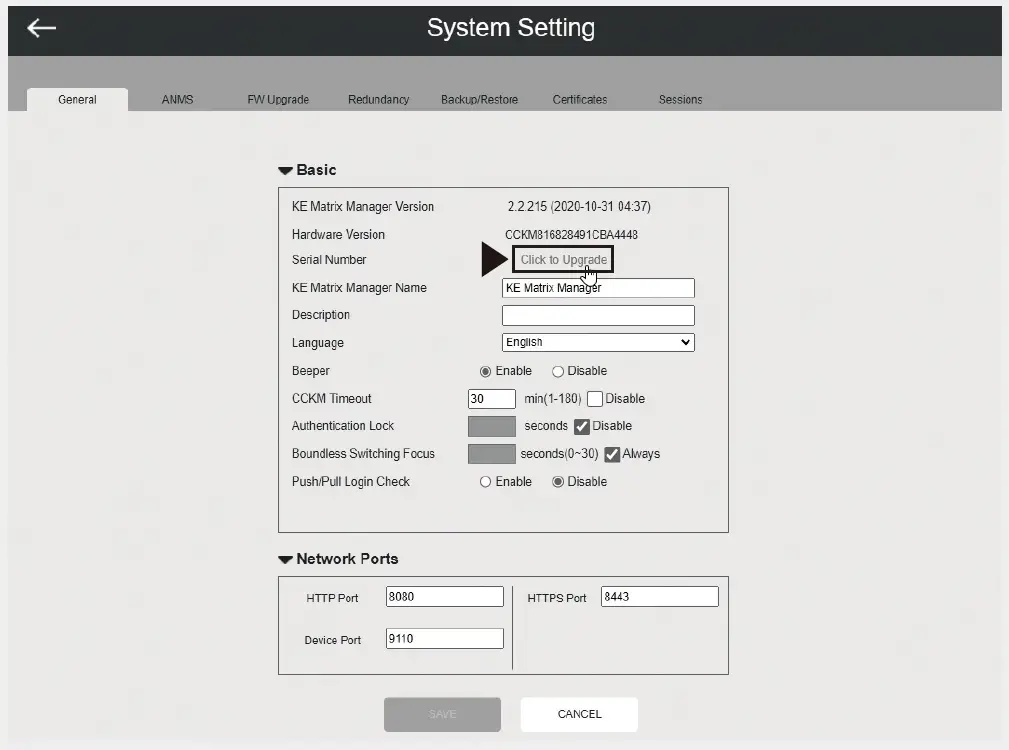This screenshot has width=1009, height=750.
Task: Toggle the Always checkbox for Boundless Switching Focus
Action: [613, 453]
